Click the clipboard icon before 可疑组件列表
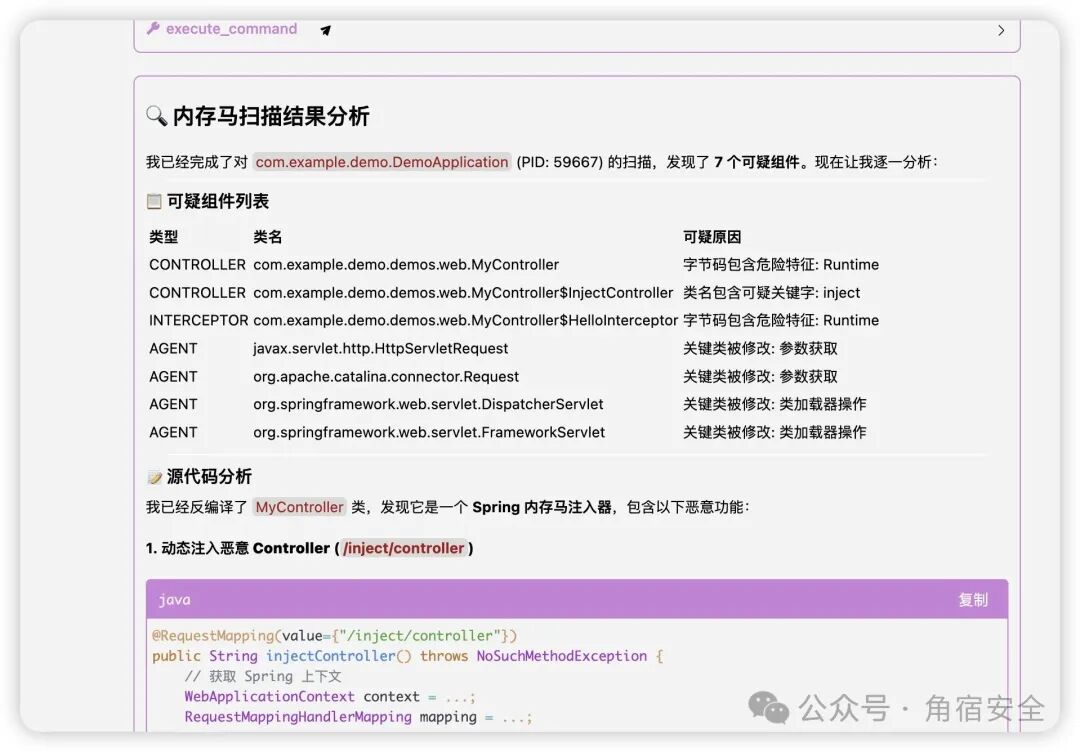 point(153,200)
